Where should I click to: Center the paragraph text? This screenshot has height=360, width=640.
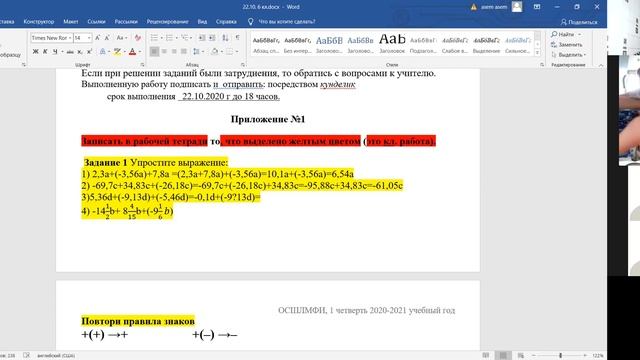point(164,52)
